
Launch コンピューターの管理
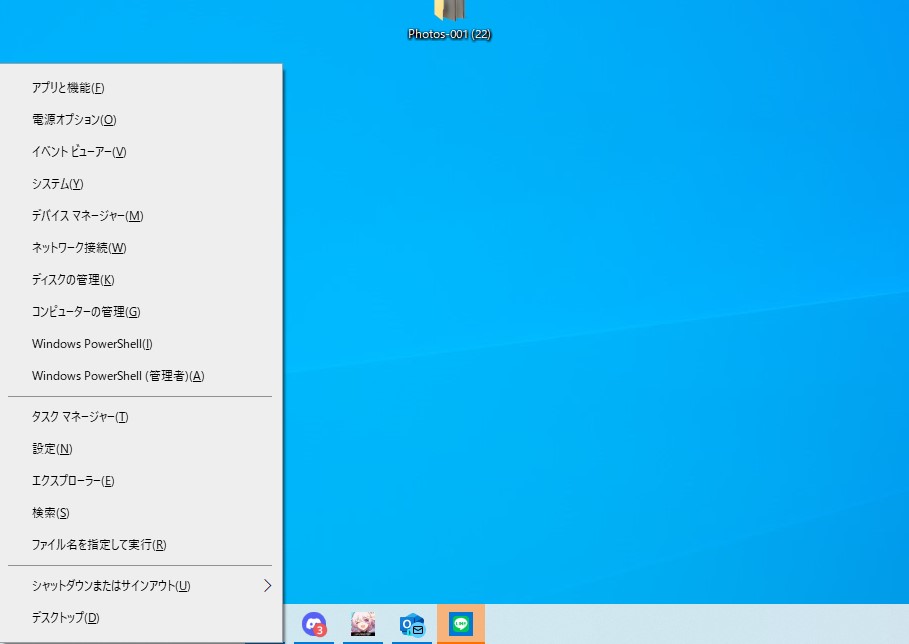tap(86, 312)
